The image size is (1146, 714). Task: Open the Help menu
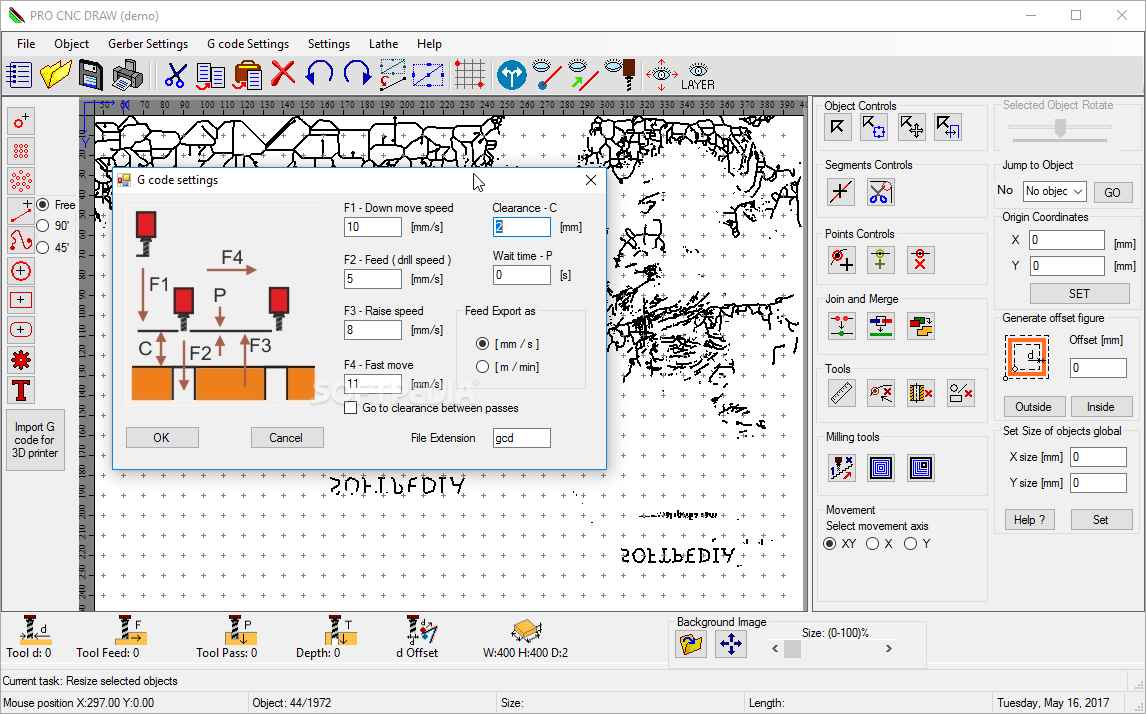coord(429,44)
